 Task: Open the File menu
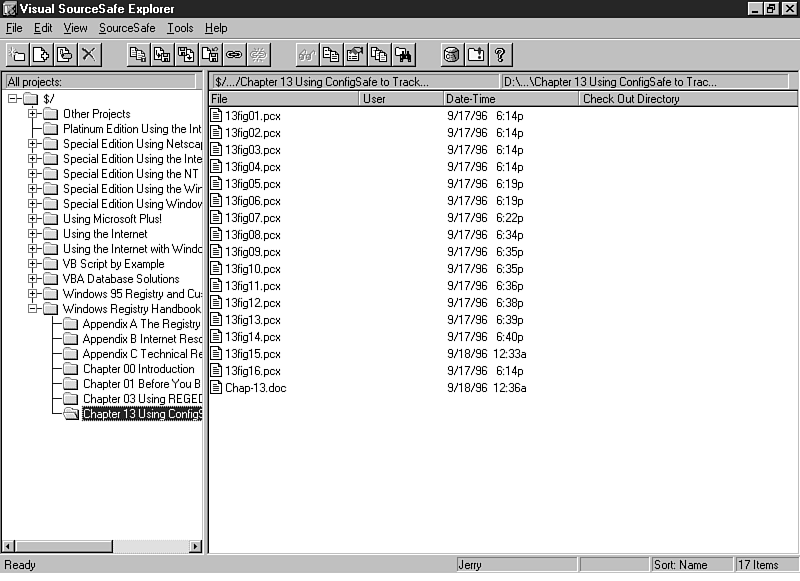(14, 28)
